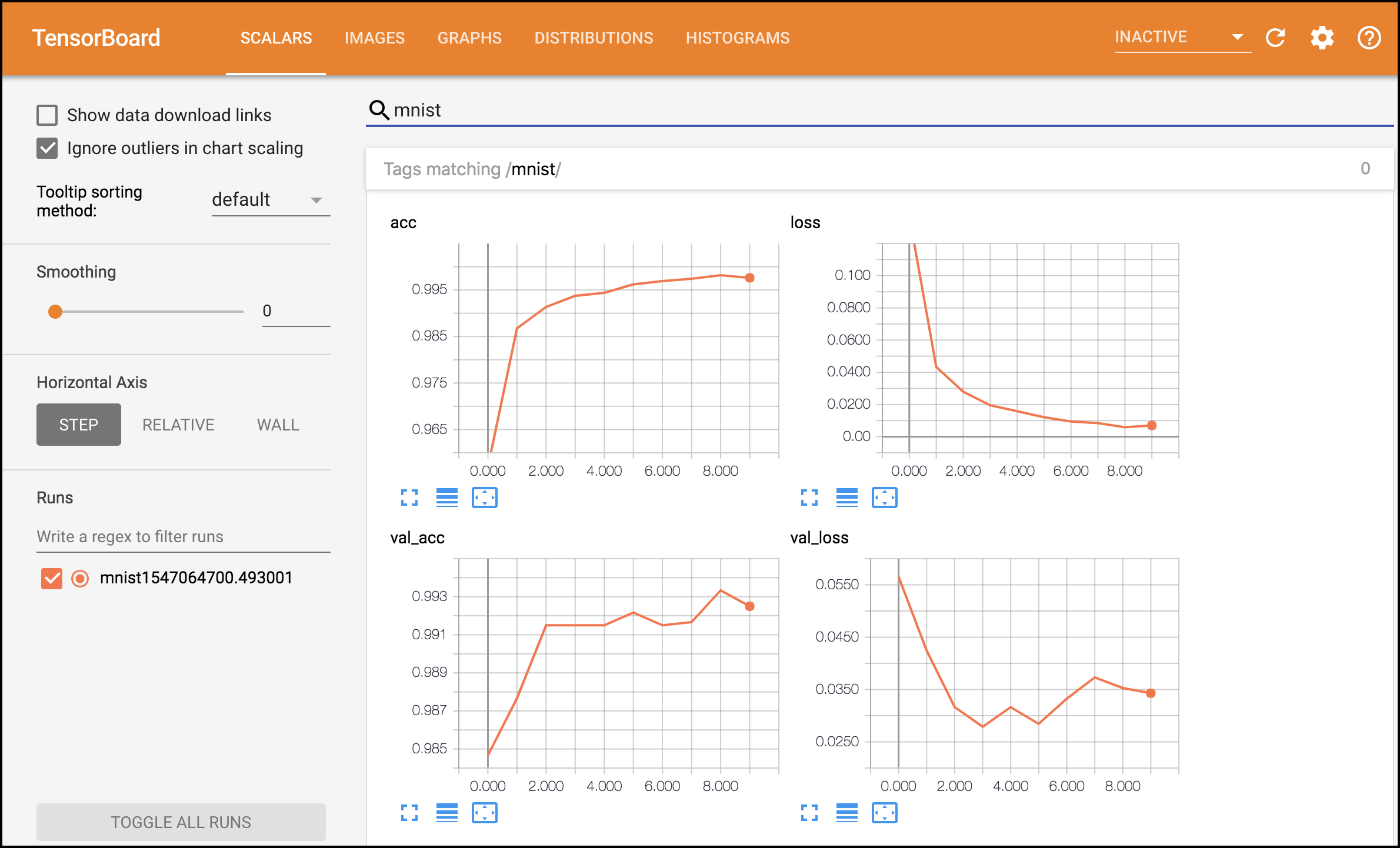Image resolution: width=1400 pixels, height=848 pixels.
Task: Open the settings gear icon
Action: 1322,38
